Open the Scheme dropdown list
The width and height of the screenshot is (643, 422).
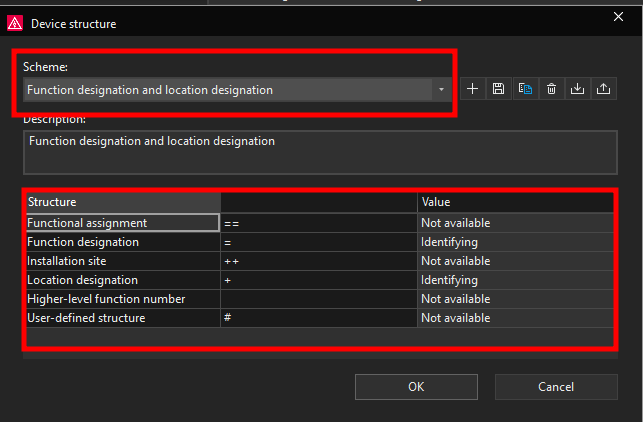coord(441,90)
